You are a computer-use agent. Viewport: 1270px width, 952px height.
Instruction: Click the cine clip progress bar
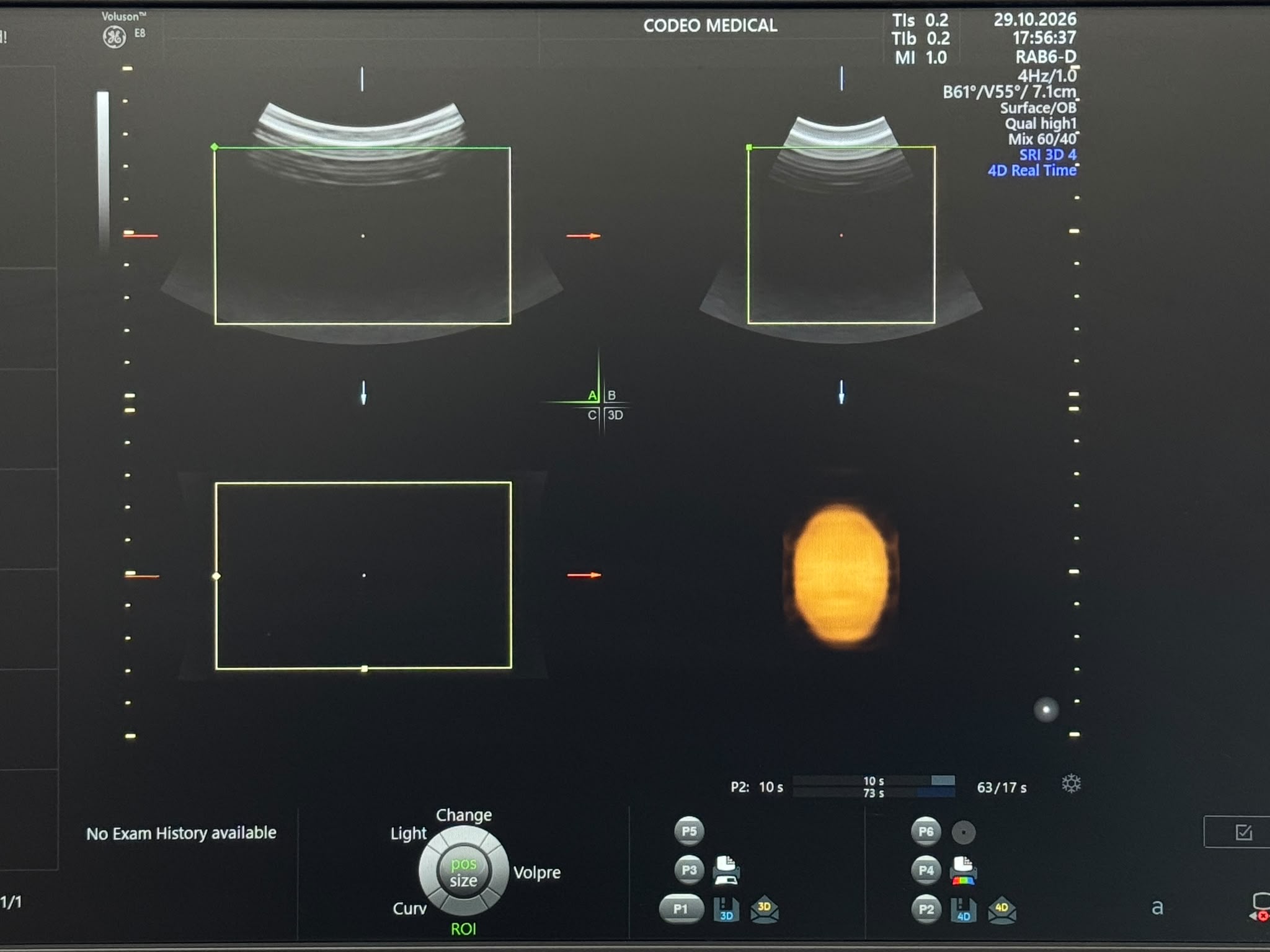[x=874, y=787]
